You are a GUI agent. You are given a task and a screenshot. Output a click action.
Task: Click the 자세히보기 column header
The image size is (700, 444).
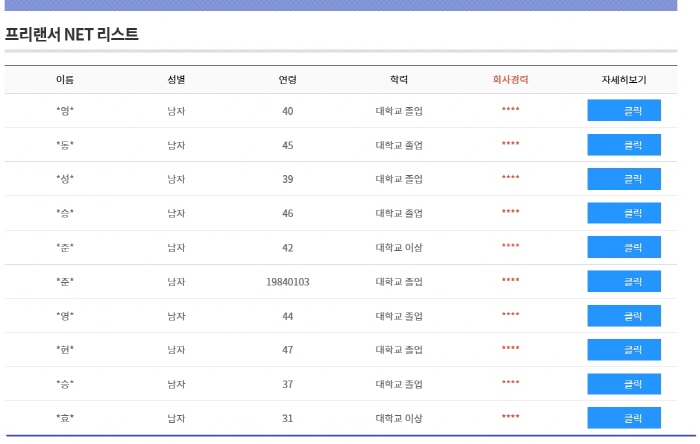pyautogui.click(x=623, y=80)
